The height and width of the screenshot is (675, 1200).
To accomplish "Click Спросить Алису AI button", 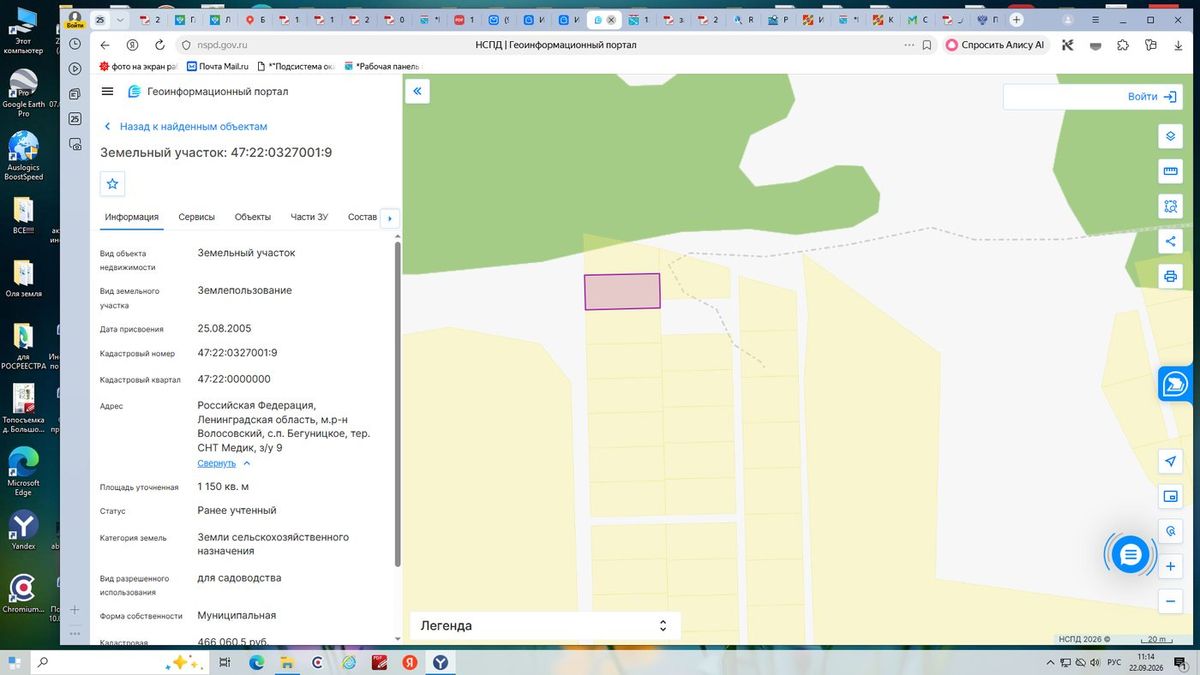I will click(x=995, y=45).
